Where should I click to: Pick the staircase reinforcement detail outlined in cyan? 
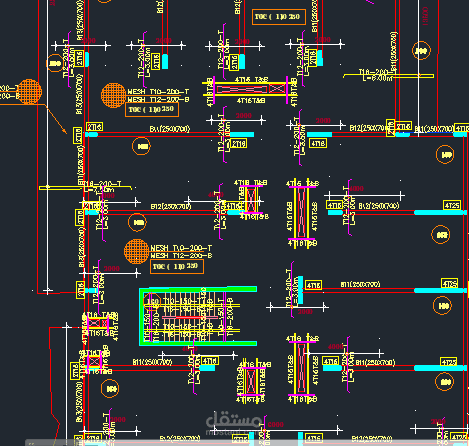198,316
